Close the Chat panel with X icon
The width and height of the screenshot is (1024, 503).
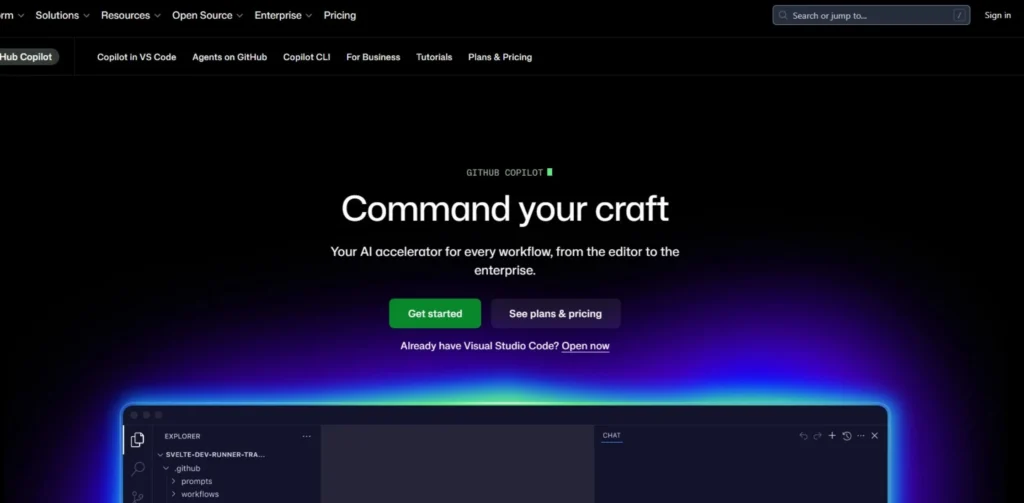(x=874, y=436)
